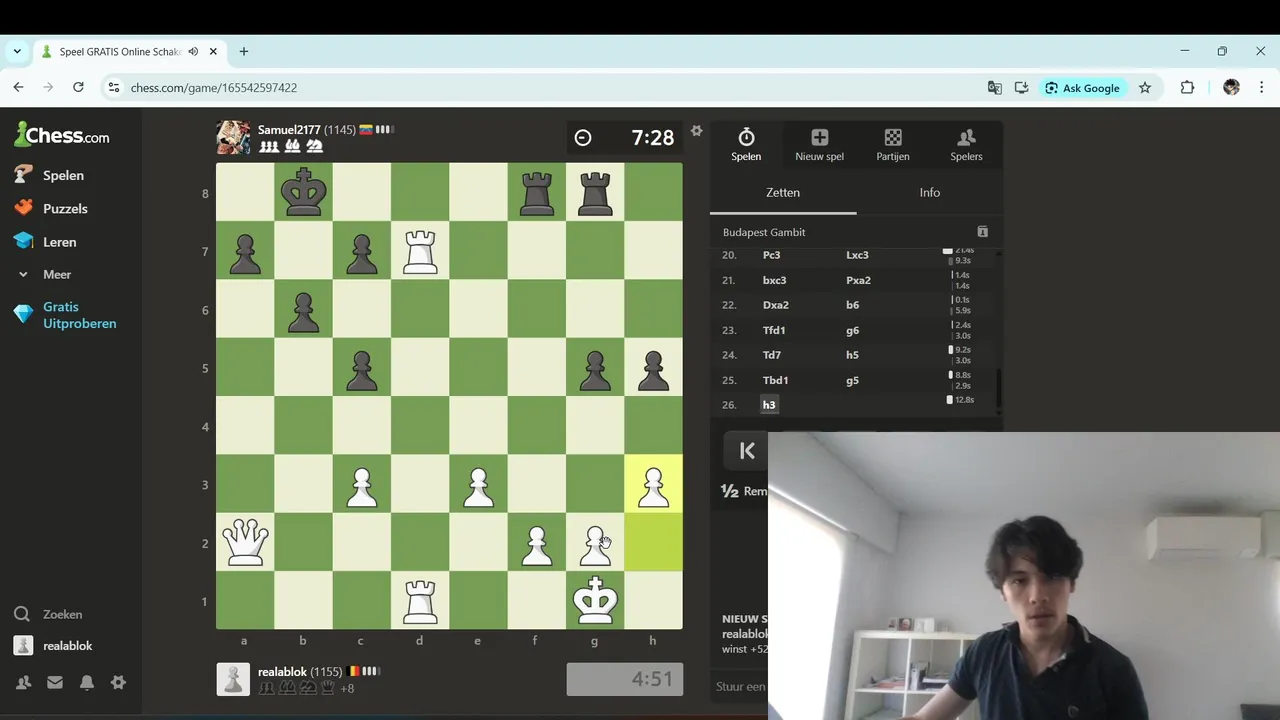Jump to the first move button
Viewport: 1280px width, 720px height.
[745, 451]
